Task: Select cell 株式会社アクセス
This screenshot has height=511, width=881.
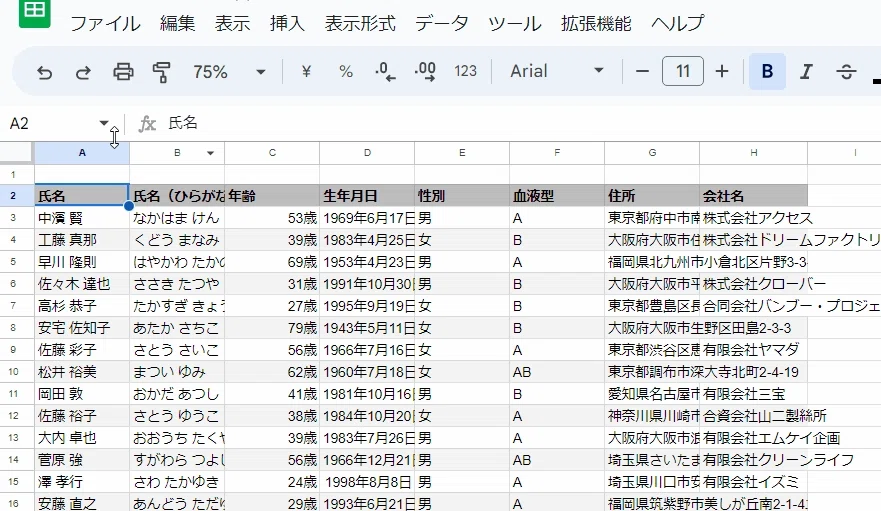Action: point(753,218)
